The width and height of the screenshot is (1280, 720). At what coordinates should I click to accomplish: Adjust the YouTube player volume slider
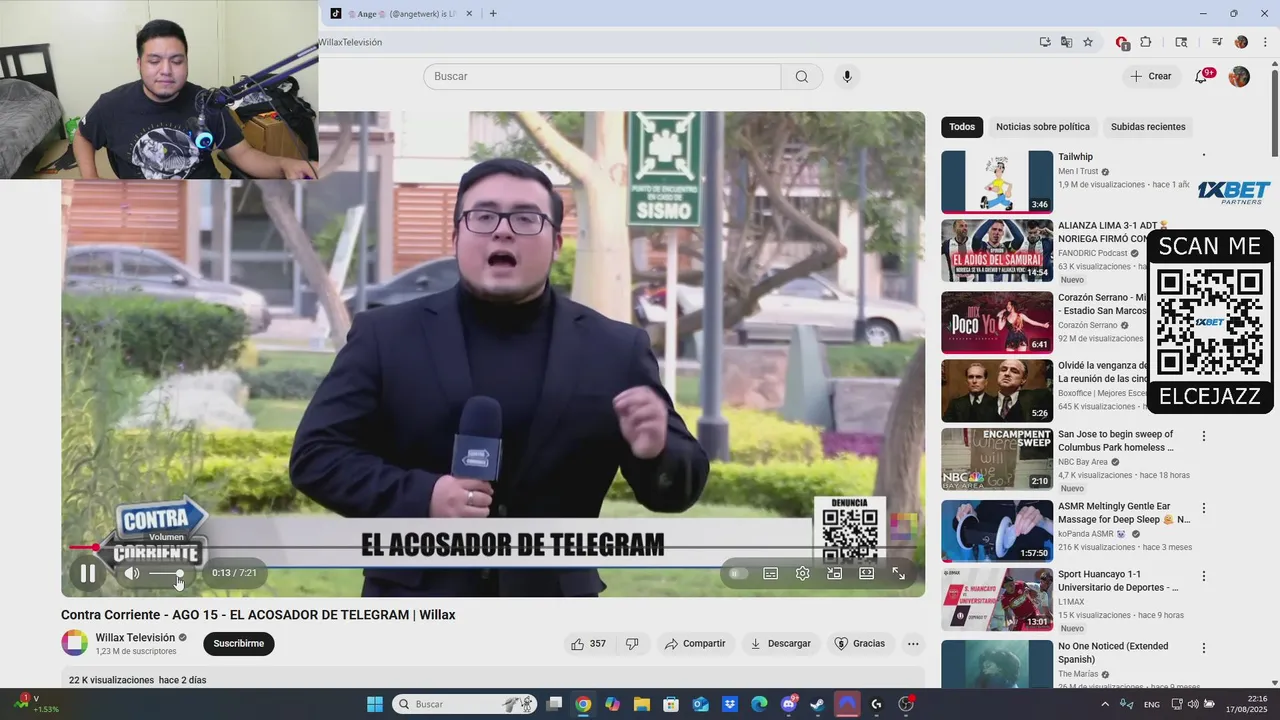tap(167, 574)
